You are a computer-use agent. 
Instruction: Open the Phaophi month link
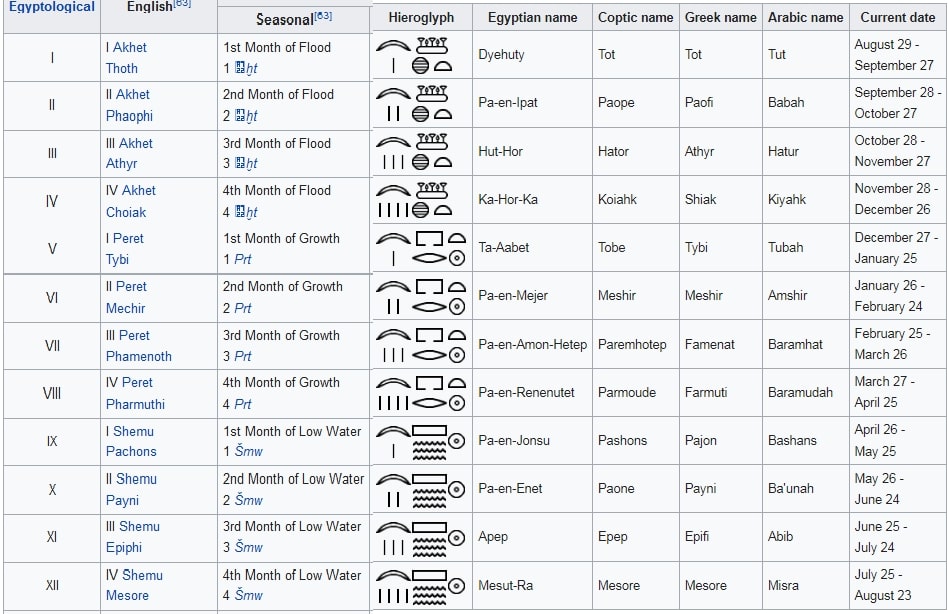pos(130,116)
